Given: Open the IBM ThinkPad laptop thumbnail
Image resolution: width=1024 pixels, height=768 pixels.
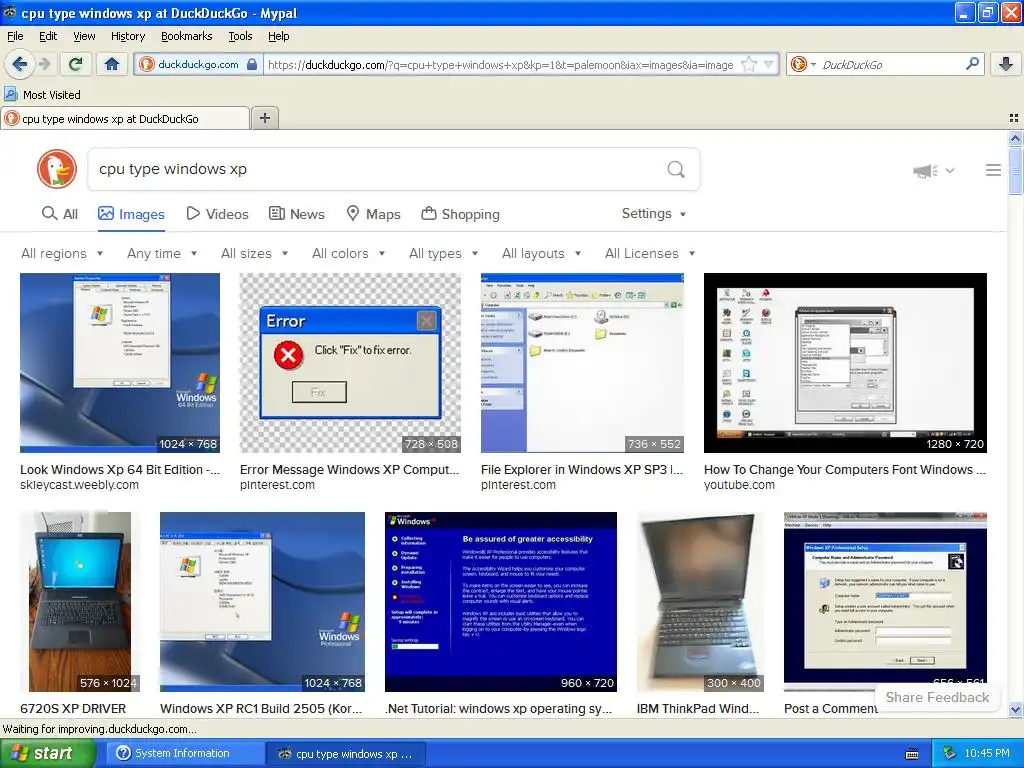Looking at the screenshot, I should click(700, 601).
